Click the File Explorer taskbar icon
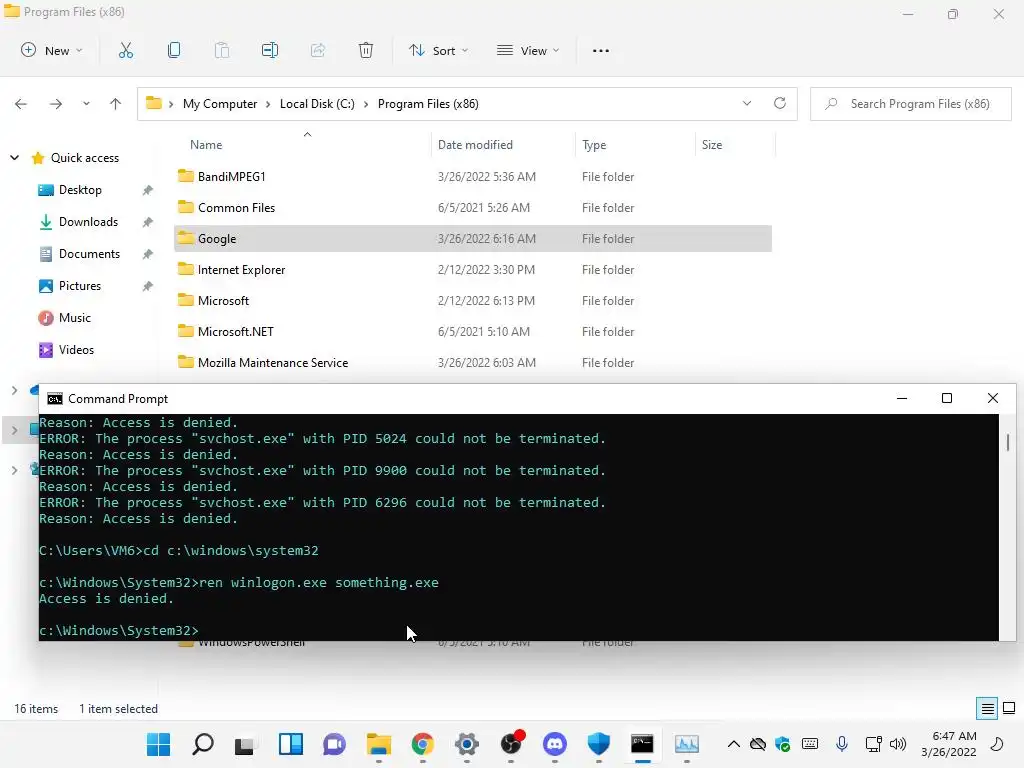This screenshot has height=768, width=1024. coord(379,744)
